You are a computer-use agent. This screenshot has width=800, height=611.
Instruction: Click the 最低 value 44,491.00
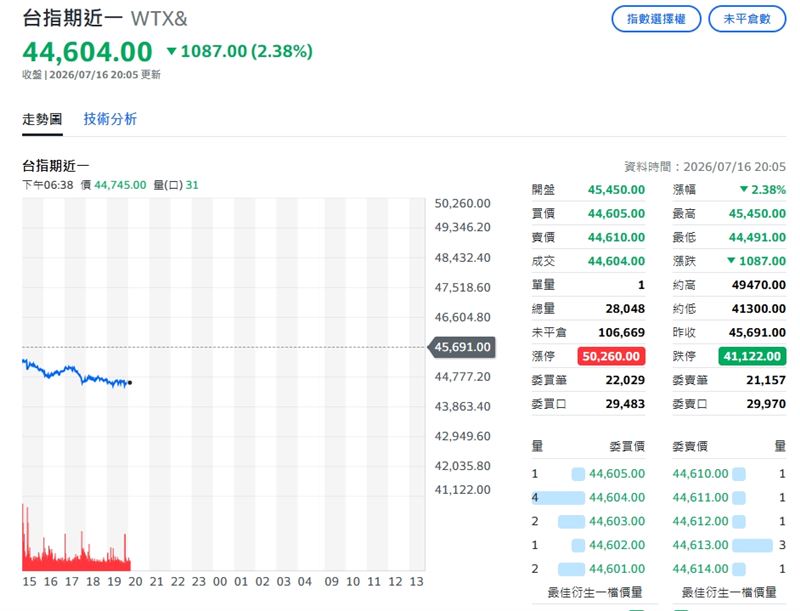click(x=757, y=237)
